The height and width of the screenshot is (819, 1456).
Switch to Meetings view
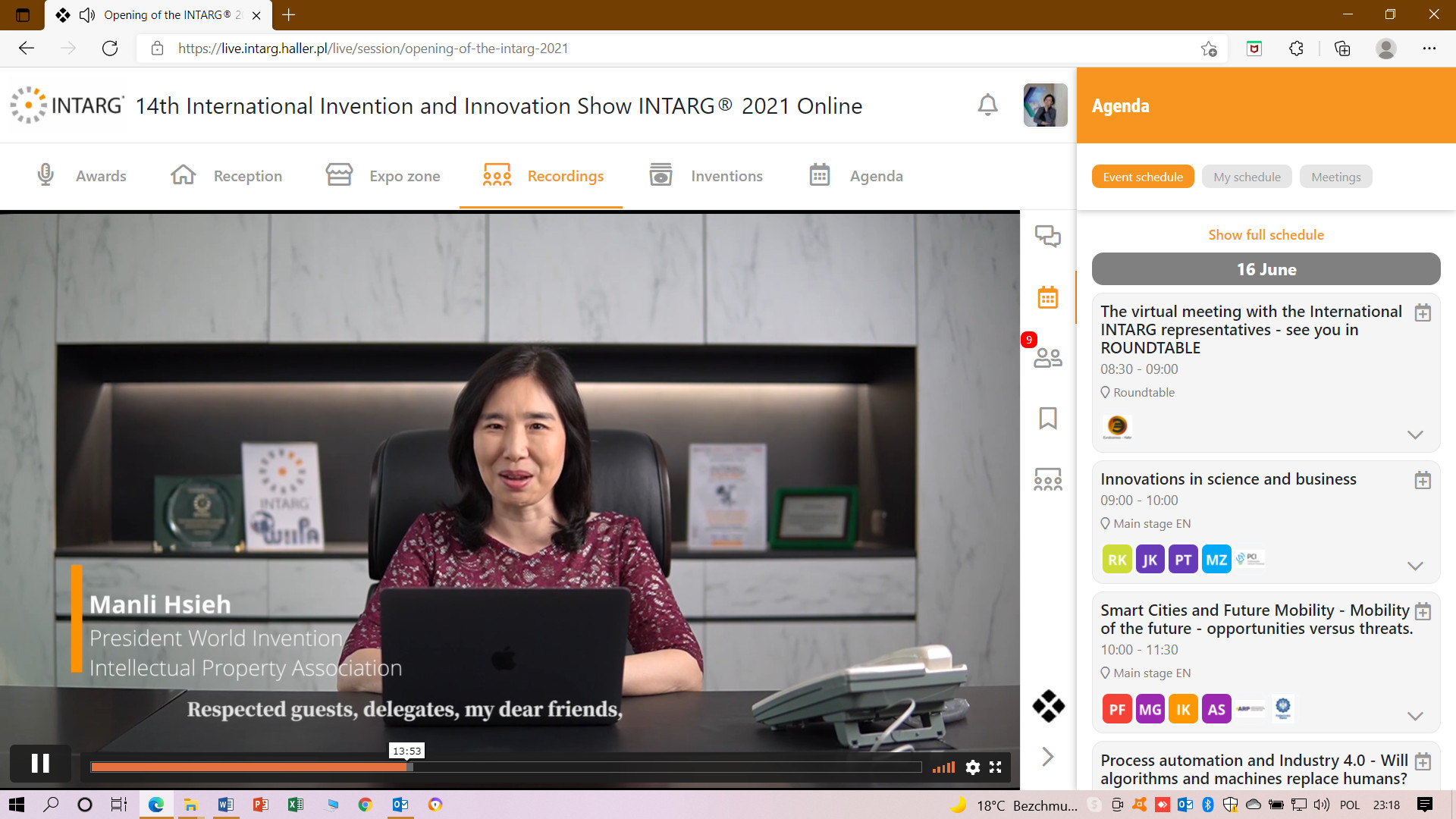[x=1335, y=177]
